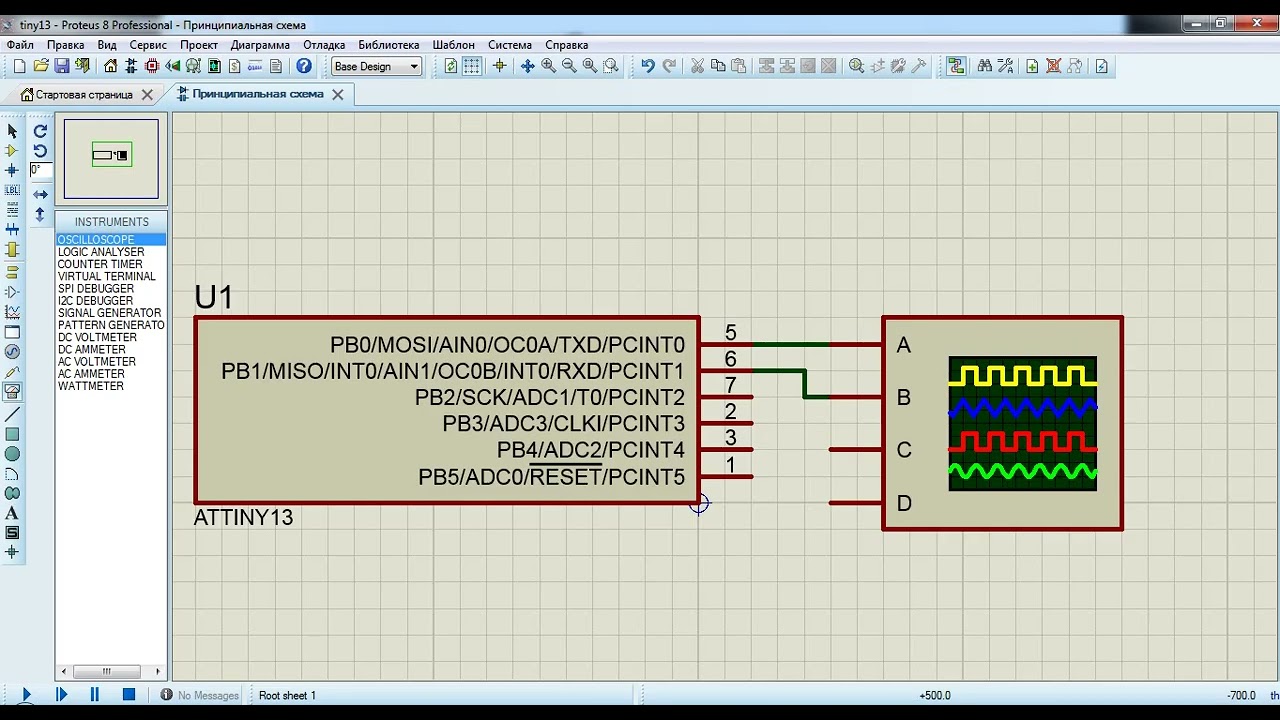This screenshot has width=1280, height=720.
Task: Save the project with floppy icon
Action: coord(62,66)
